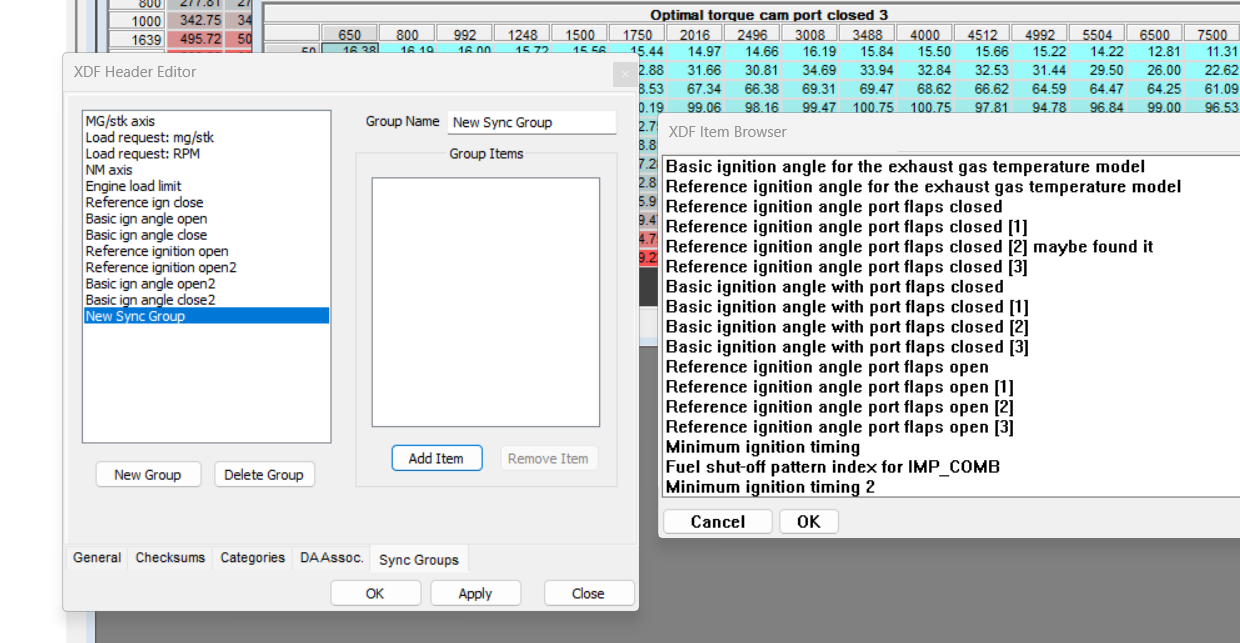Image resolution: width=1240 pixels, height=643 pixels.
Task: Select the DA Assoc. tab
Action: point(331,558)
